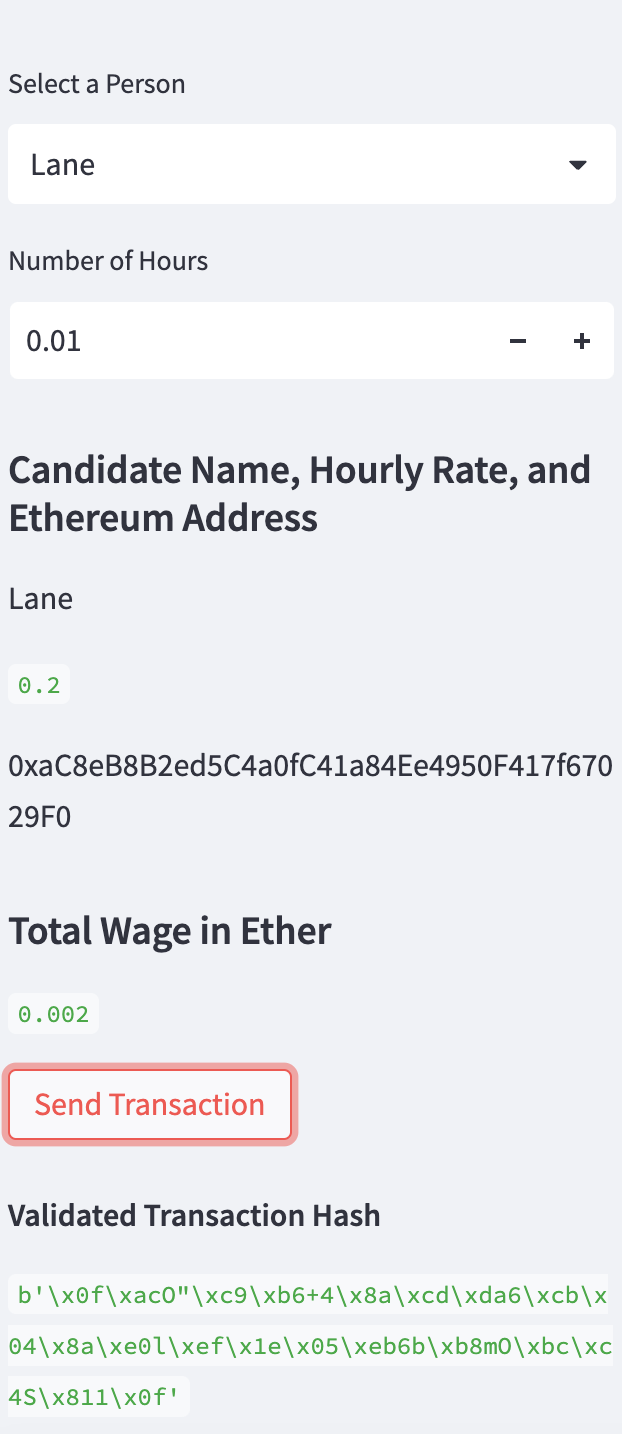This screenshot has height=1434, width=622.
Task: Click the candidate name Lane below the heading
Action: click(x=40, y=598)
